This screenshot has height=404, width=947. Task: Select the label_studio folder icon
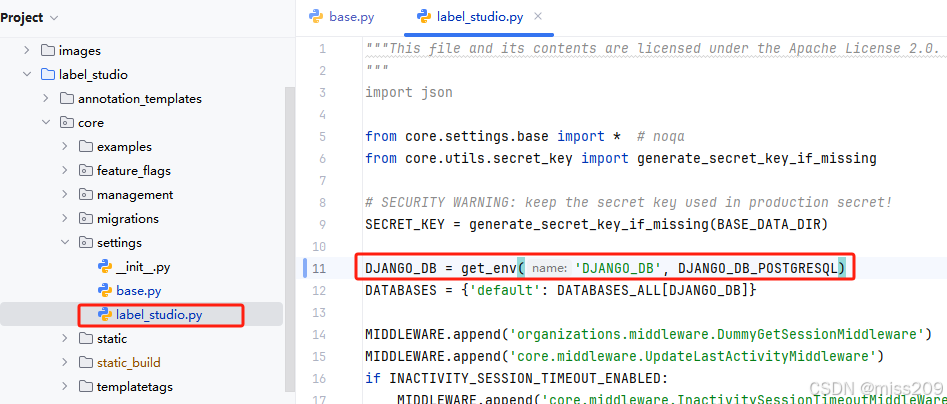pos(47,75)
